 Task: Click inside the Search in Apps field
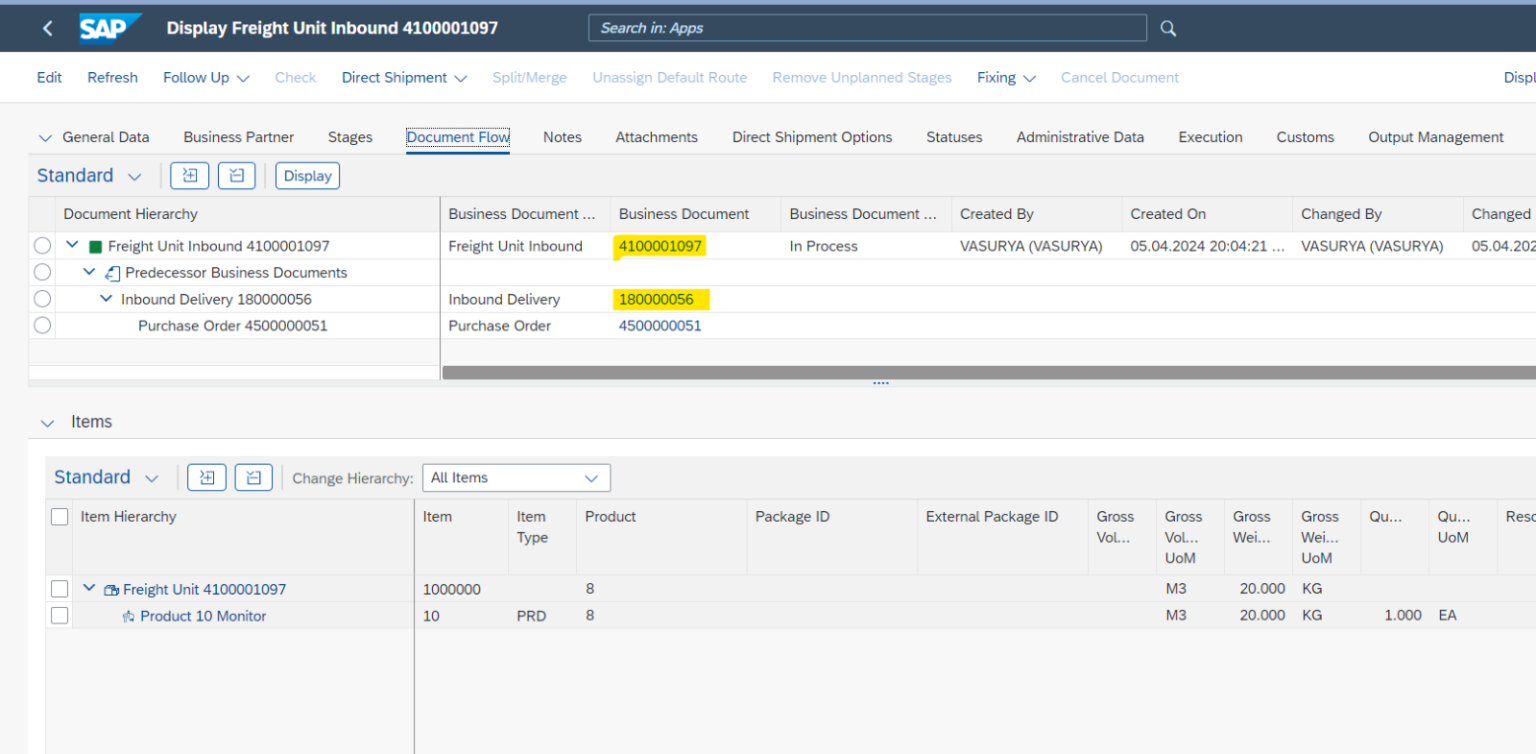click(x=866, y=27)
